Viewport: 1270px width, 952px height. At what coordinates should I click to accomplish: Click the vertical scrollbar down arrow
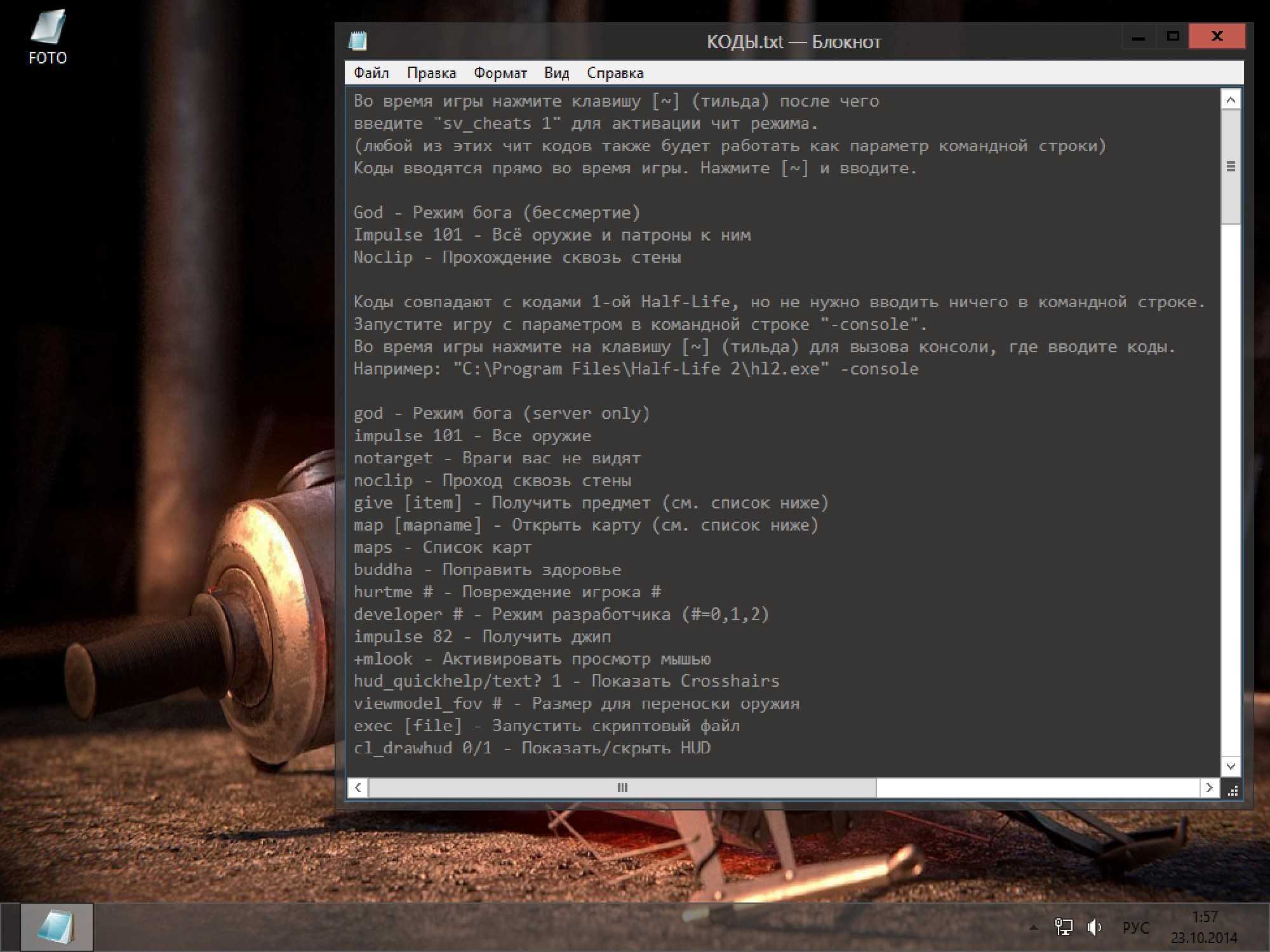pyautogui.click(x=1231, y=766)
